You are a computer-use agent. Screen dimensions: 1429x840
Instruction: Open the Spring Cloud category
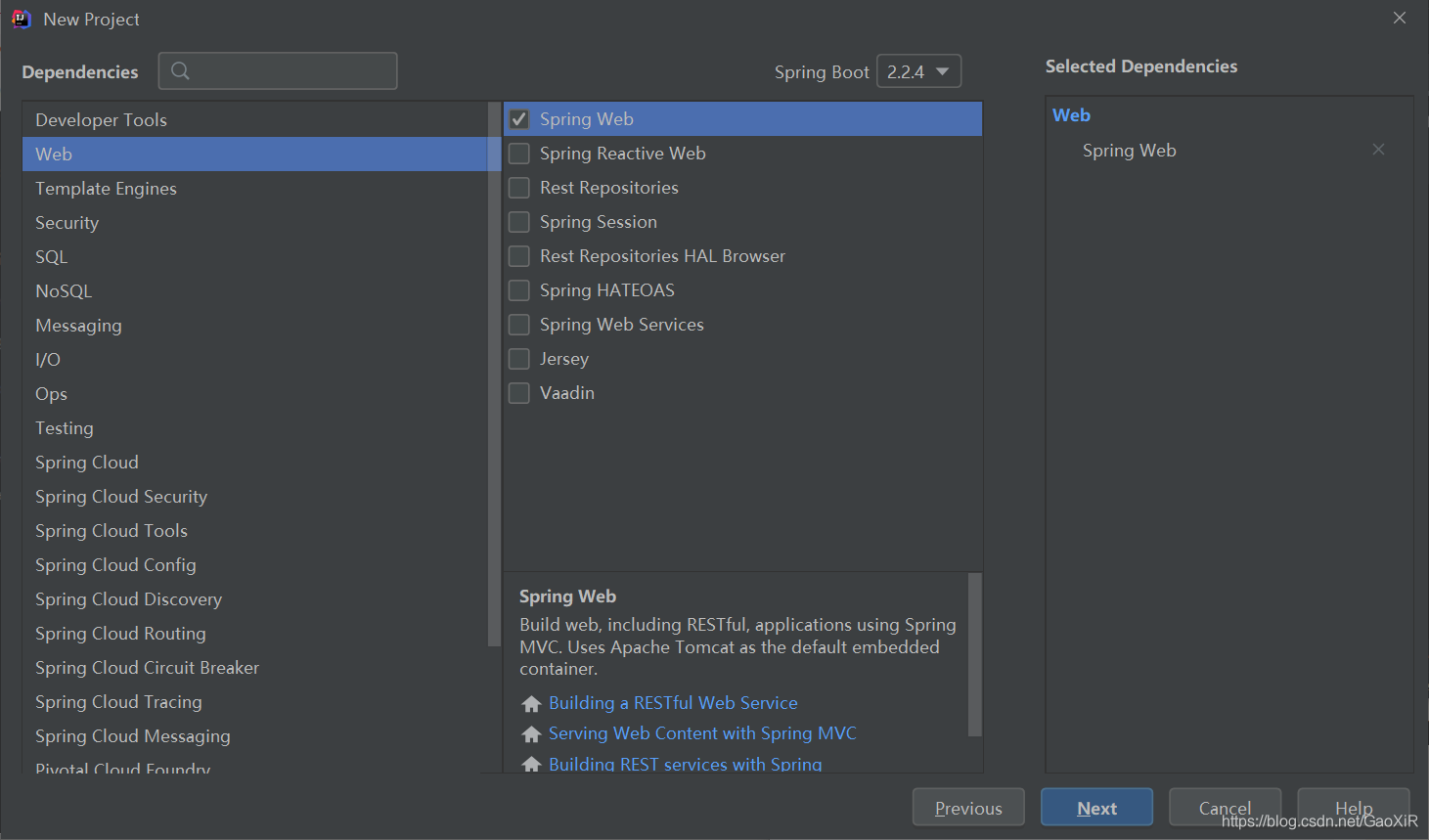[x=254, y=462]
